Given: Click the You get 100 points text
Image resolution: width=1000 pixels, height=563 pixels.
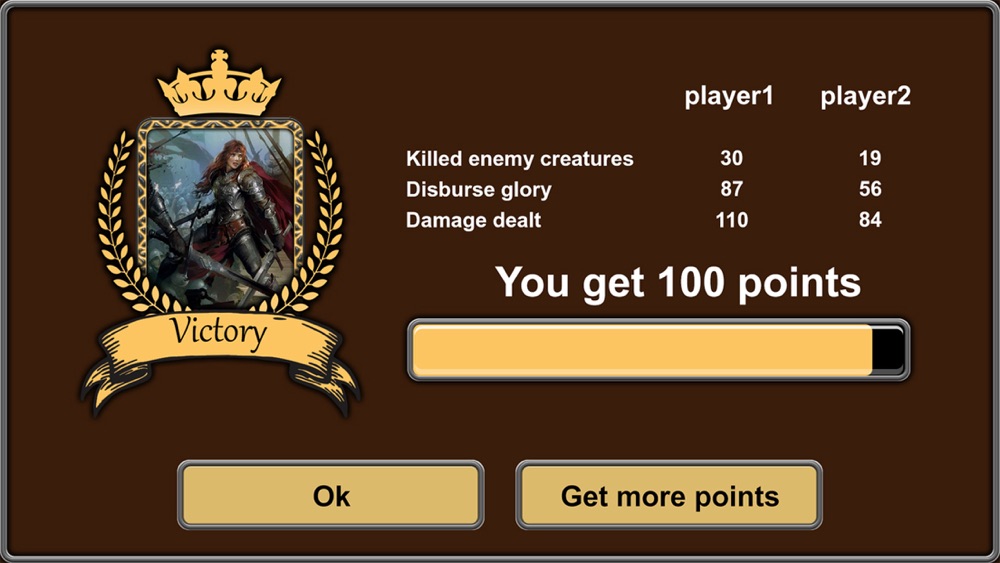Looking at the screenshot, I should [678, 282].
